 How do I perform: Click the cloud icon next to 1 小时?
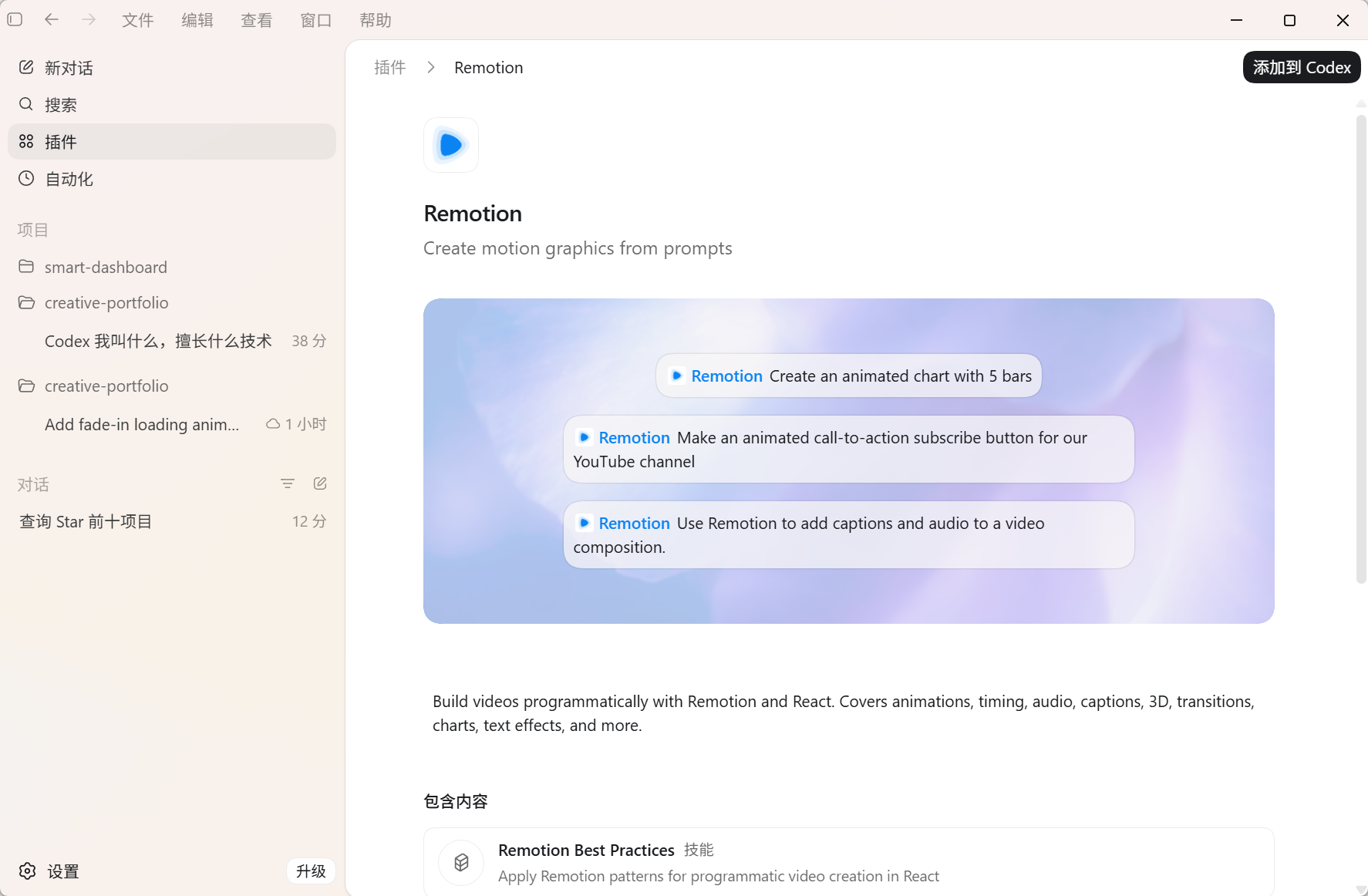(x=273, y=424)
